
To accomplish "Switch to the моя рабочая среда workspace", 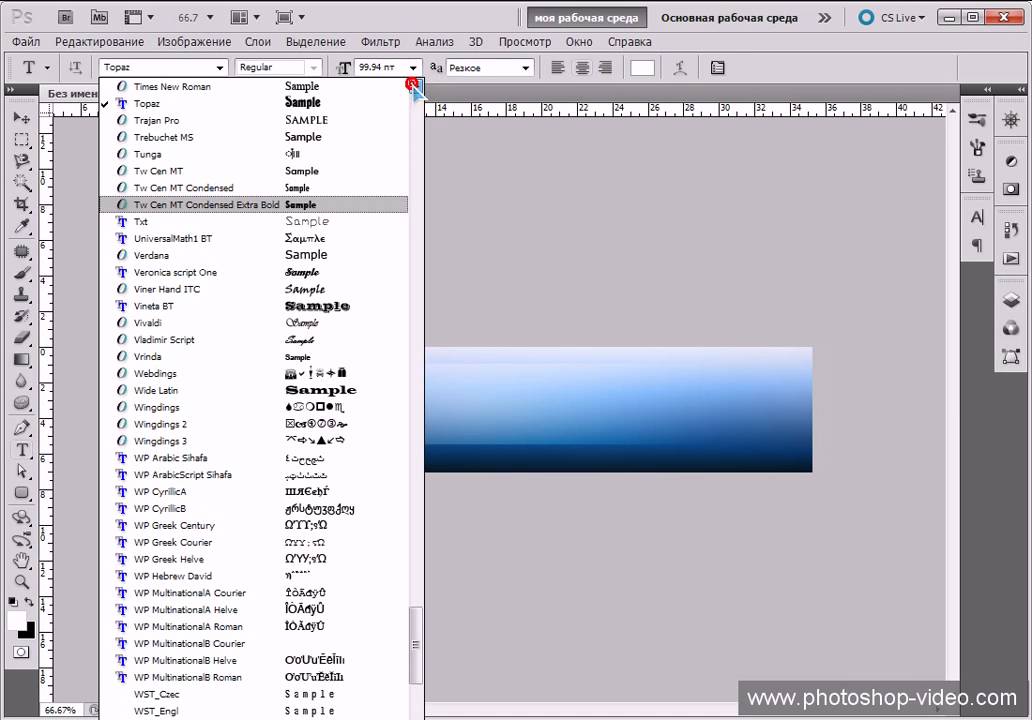I will (x=586, y=18).
